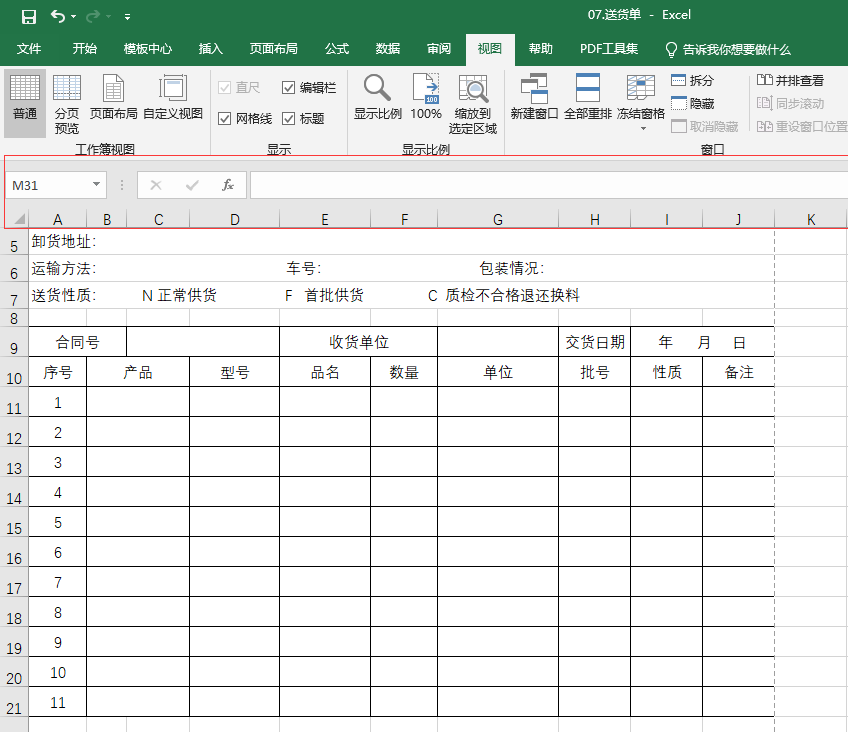Click 拆分 to split the window
Viewport: 848px width, 732px height.
coord(693,80)
